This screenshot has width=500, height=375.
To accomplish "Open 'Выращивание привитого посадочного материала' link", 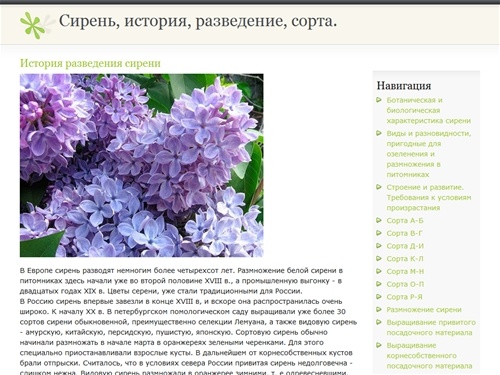I will click(x=431, y=327).
